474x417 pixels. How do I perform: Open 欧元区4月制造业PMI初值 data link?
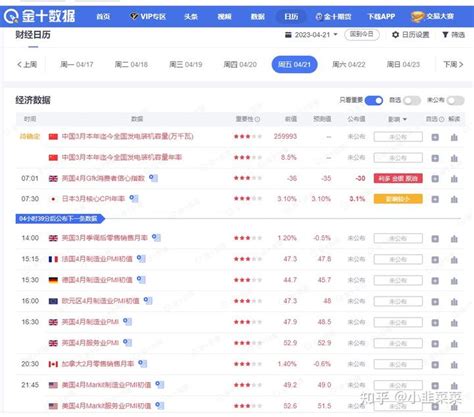pos(100,301)
